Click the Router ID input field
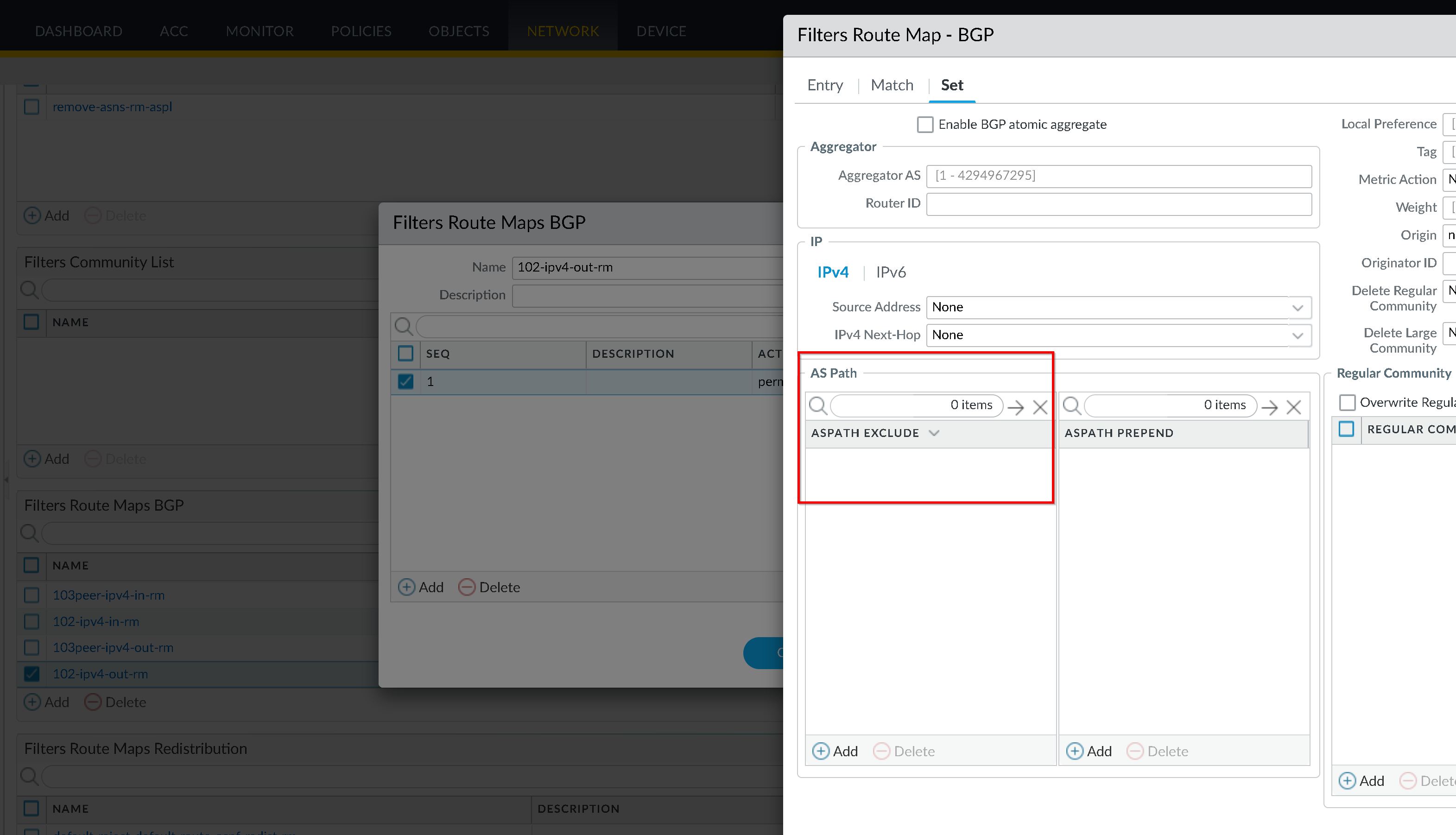This screenshot has width=1456, height=835. (x=1118, y=204)
